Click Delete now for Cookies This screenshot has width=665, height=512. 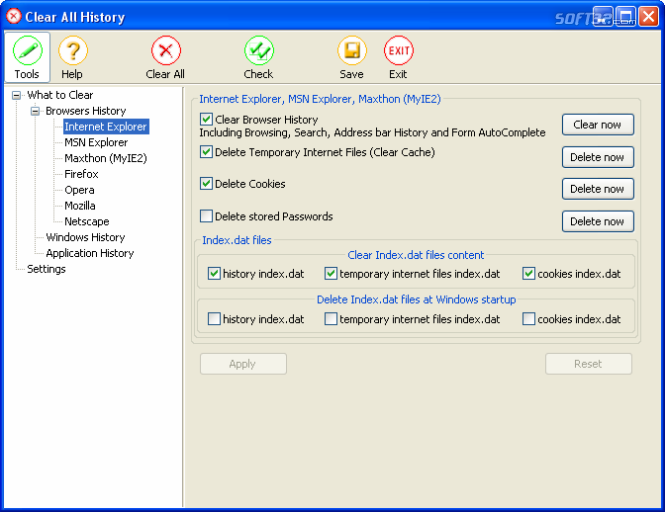pyautogui.click(x=598, y=189)
